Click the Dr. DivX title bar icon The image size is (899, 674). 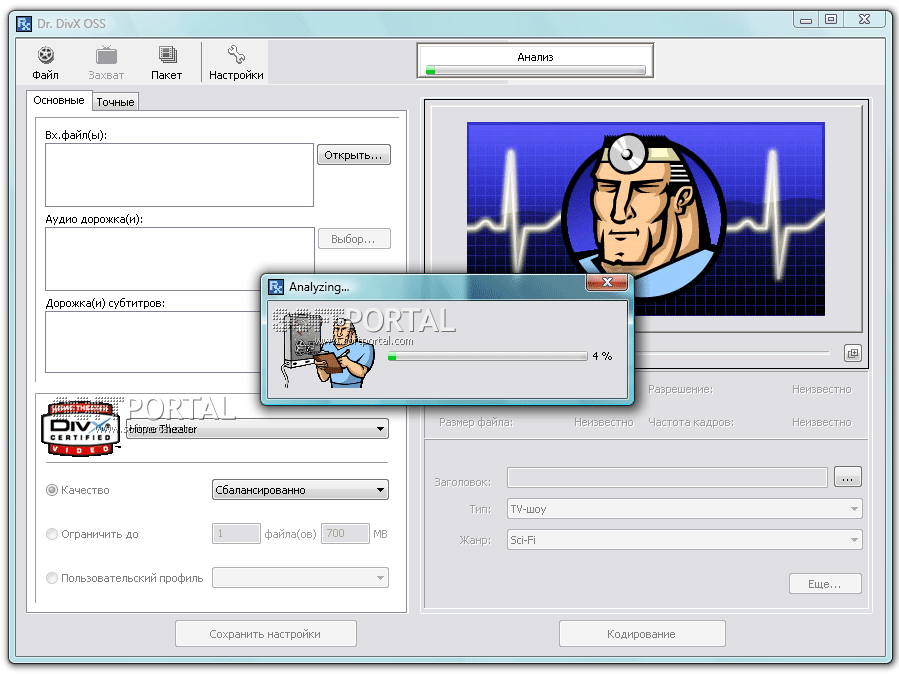click(24, 24)
